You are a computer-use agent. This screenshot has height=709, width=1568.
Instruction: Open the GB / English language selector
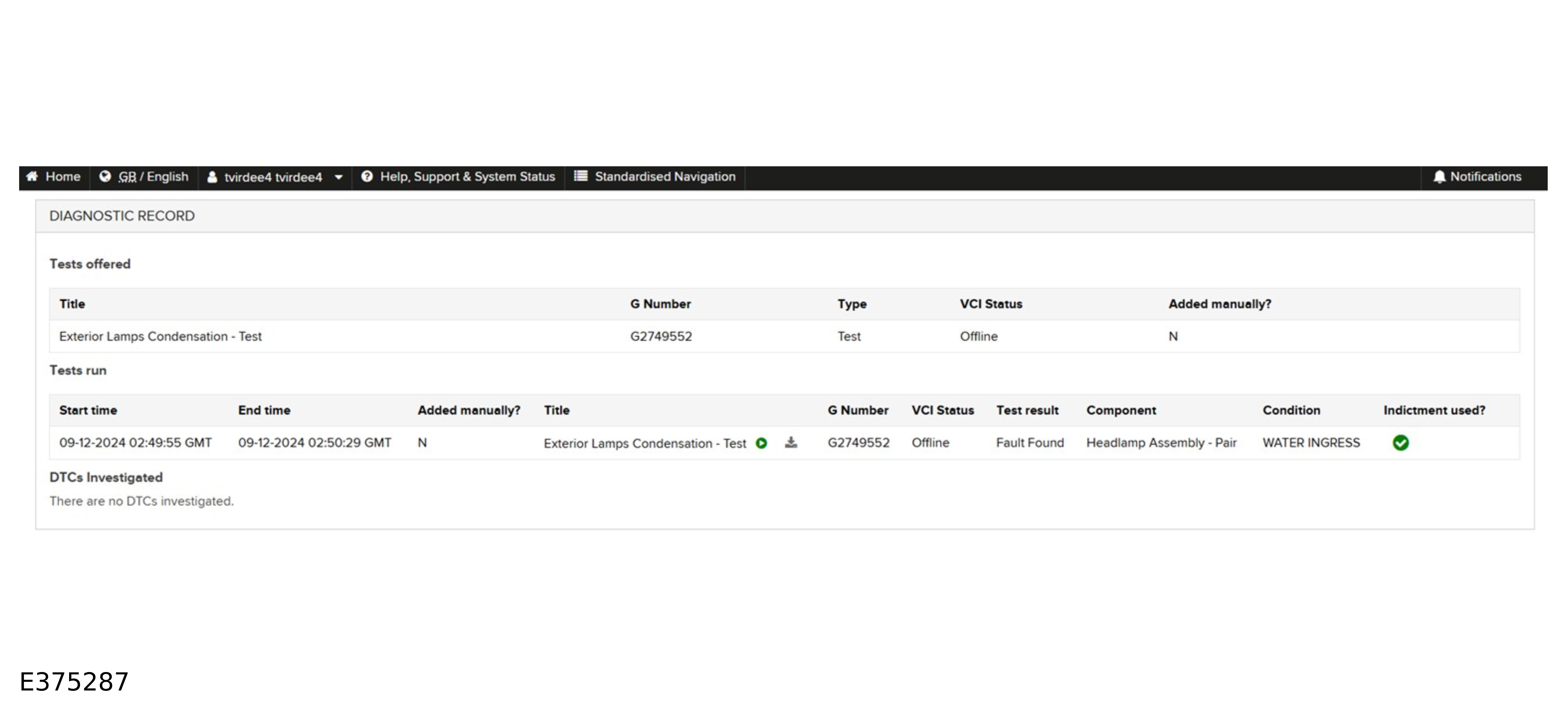153,177
